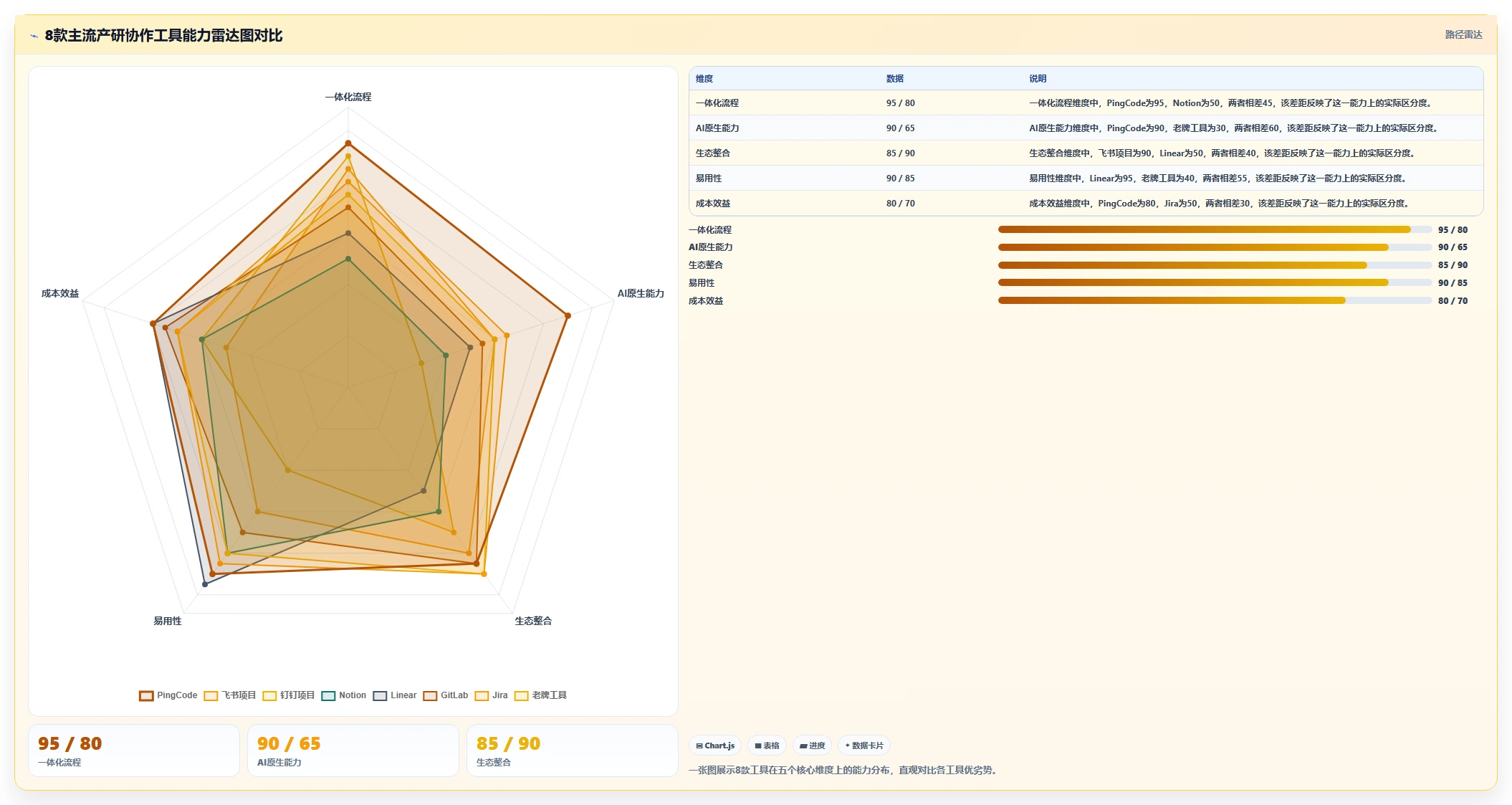The height and width of the screenshot is (805, 1512).
Task: Click the AI原生能力 progress bar
Action: [1215, 247]
